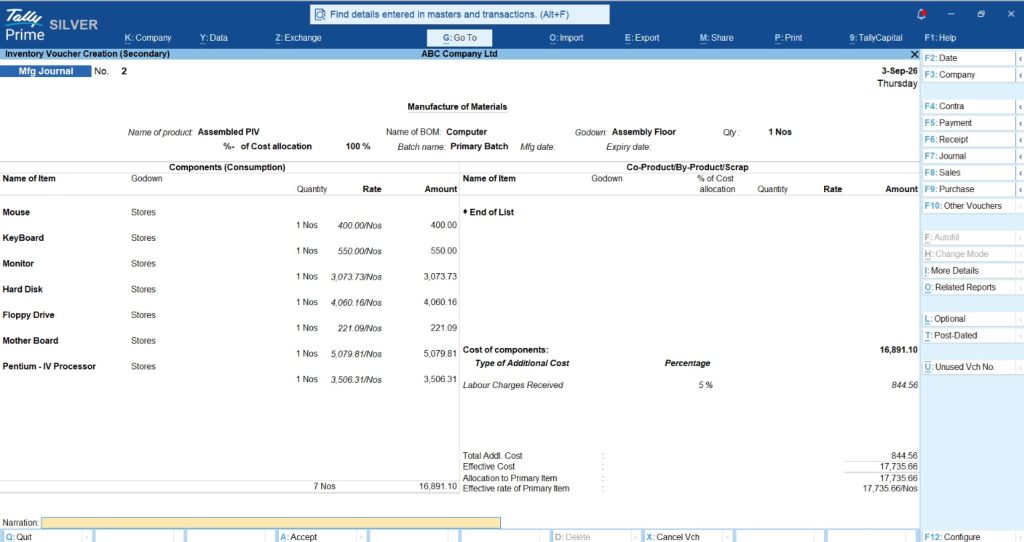Screen dimensions: 1024x542
Task: Switch to F4 Contra voucher
Action: coord(968,106)
